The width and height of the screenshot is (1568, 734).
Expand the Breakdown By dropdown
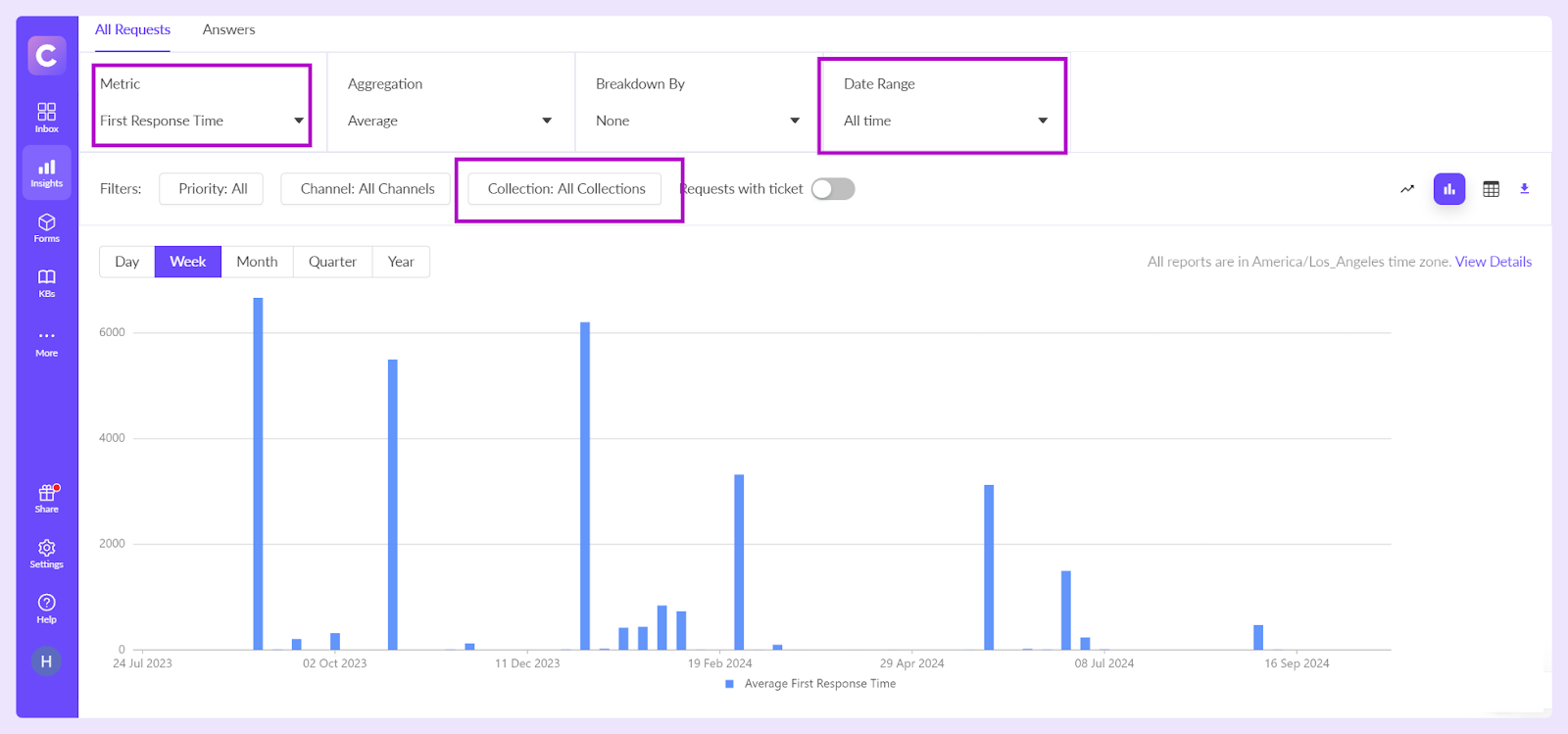coord(699,121)
